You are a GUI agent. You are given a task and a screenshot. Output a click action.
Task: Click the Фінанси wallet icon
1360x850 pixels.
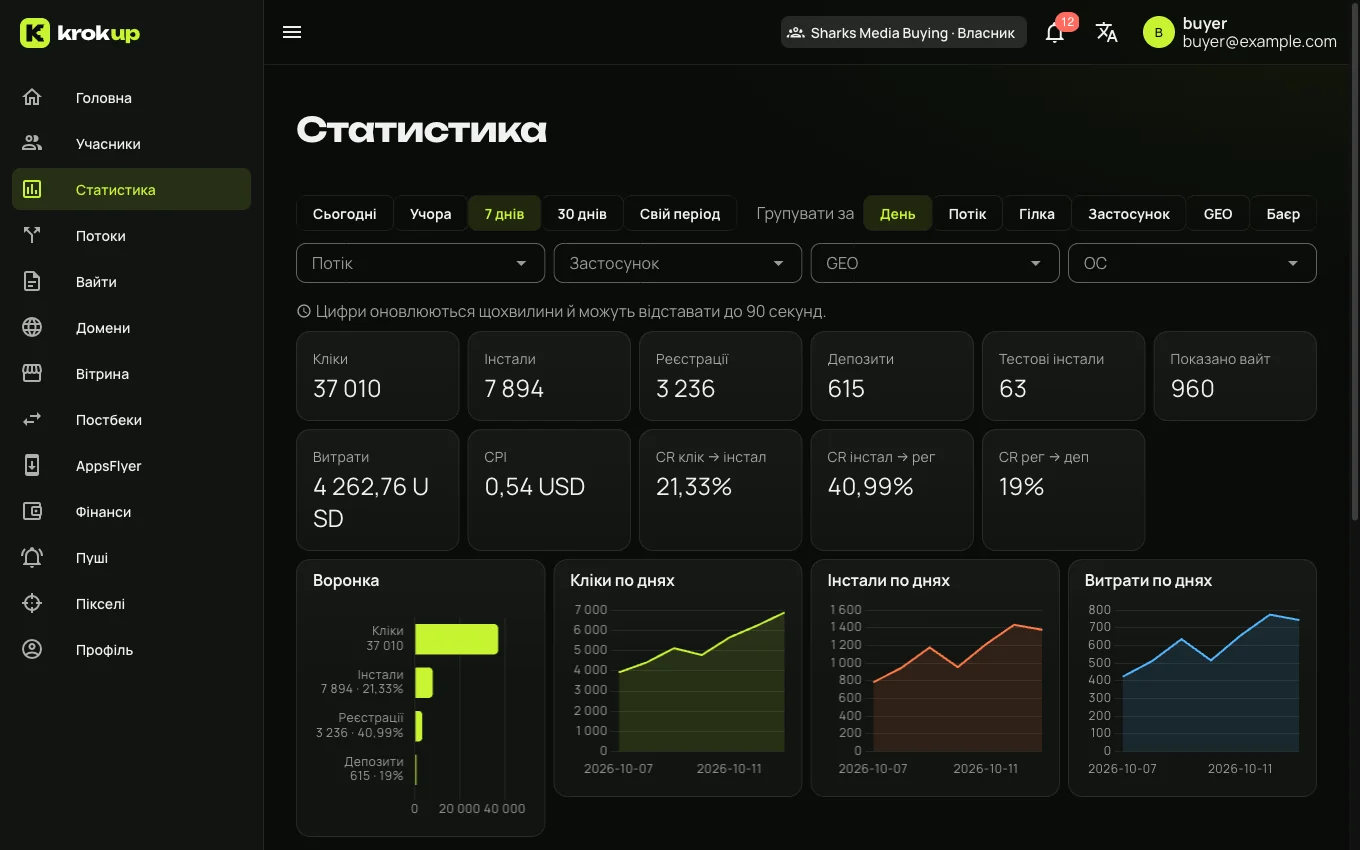[32, 512]
